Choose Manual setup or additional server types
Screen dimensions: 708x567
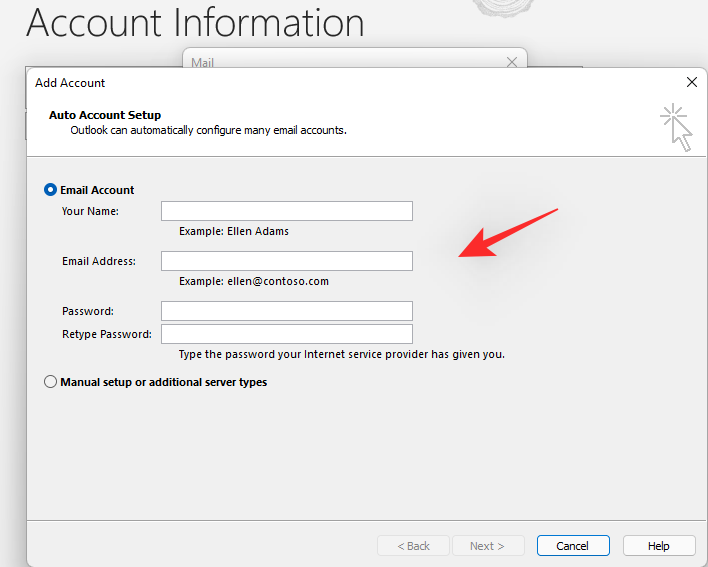point(51,382)
